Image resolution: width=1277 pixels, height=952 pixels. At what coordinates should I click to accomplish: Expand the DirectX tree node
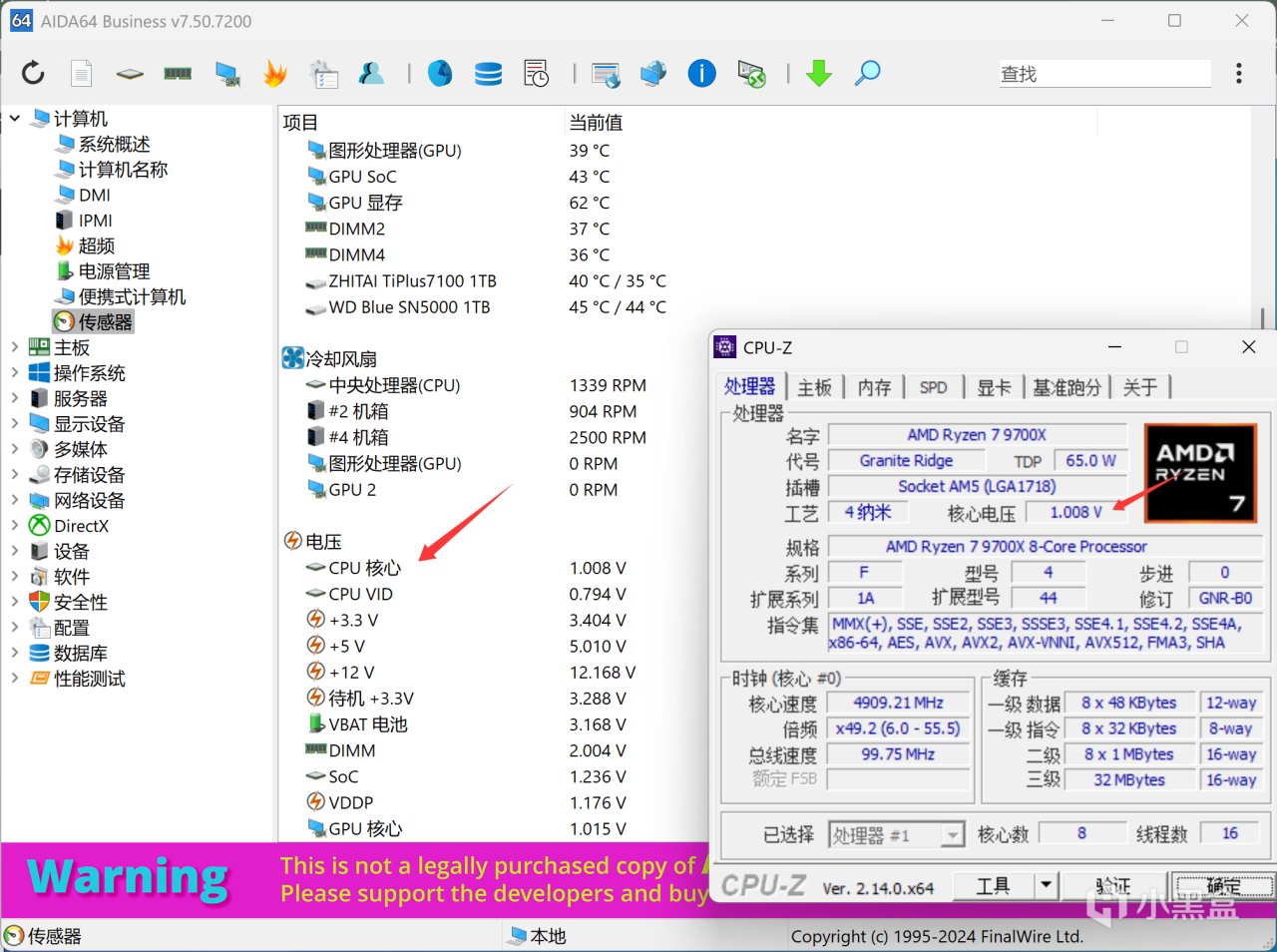[15, 526]
